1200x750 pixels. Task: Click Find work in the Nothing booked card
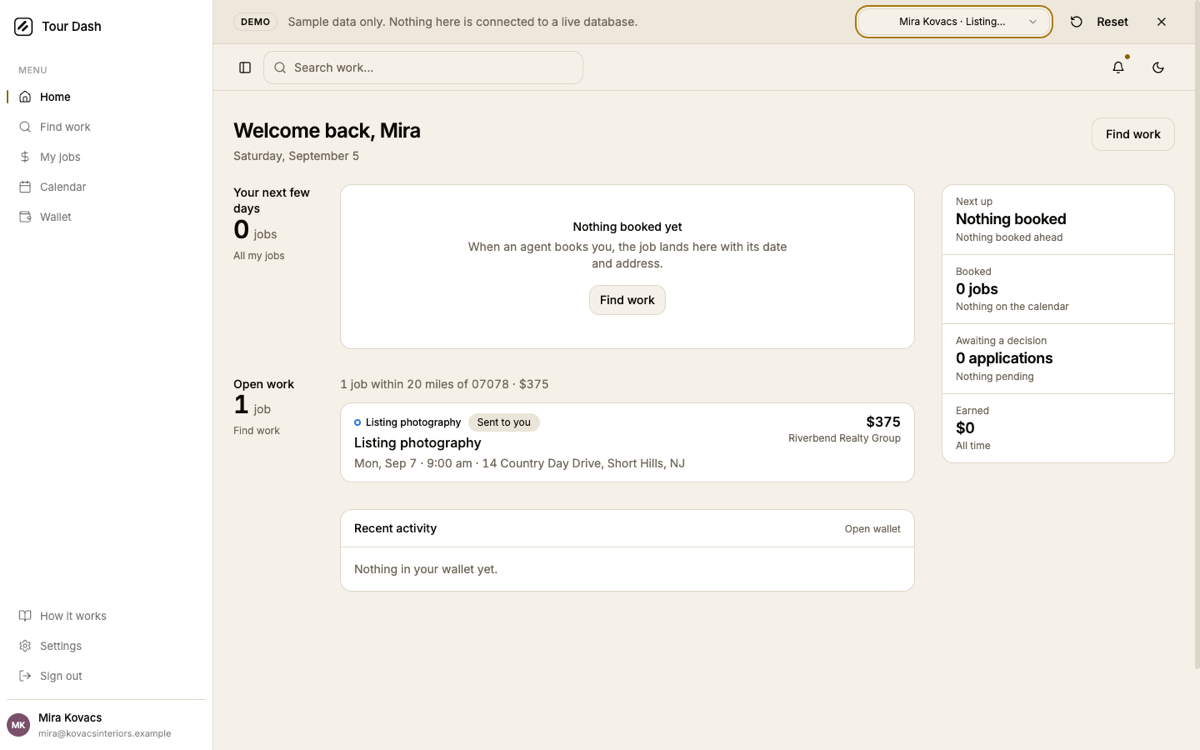click(x=627, y=300)
